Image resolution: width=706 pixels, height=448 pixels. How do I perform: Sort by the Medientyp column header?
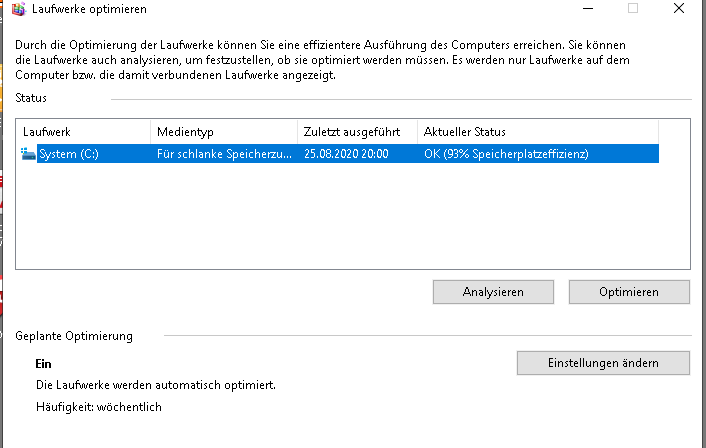pyautogui.click(x=222, y=131)
